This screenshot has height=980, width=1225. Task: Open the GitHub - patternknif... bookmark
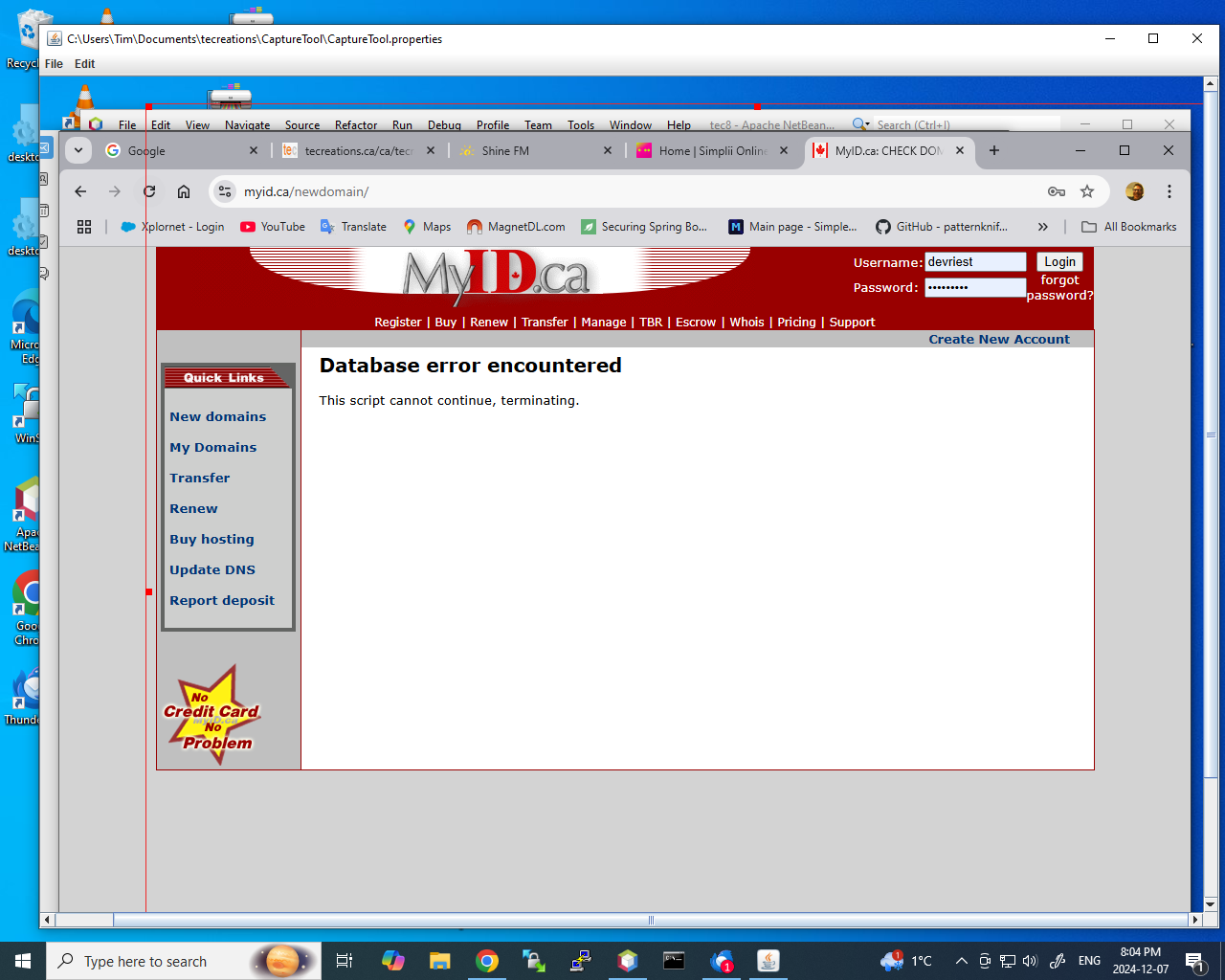pos(942,227)
